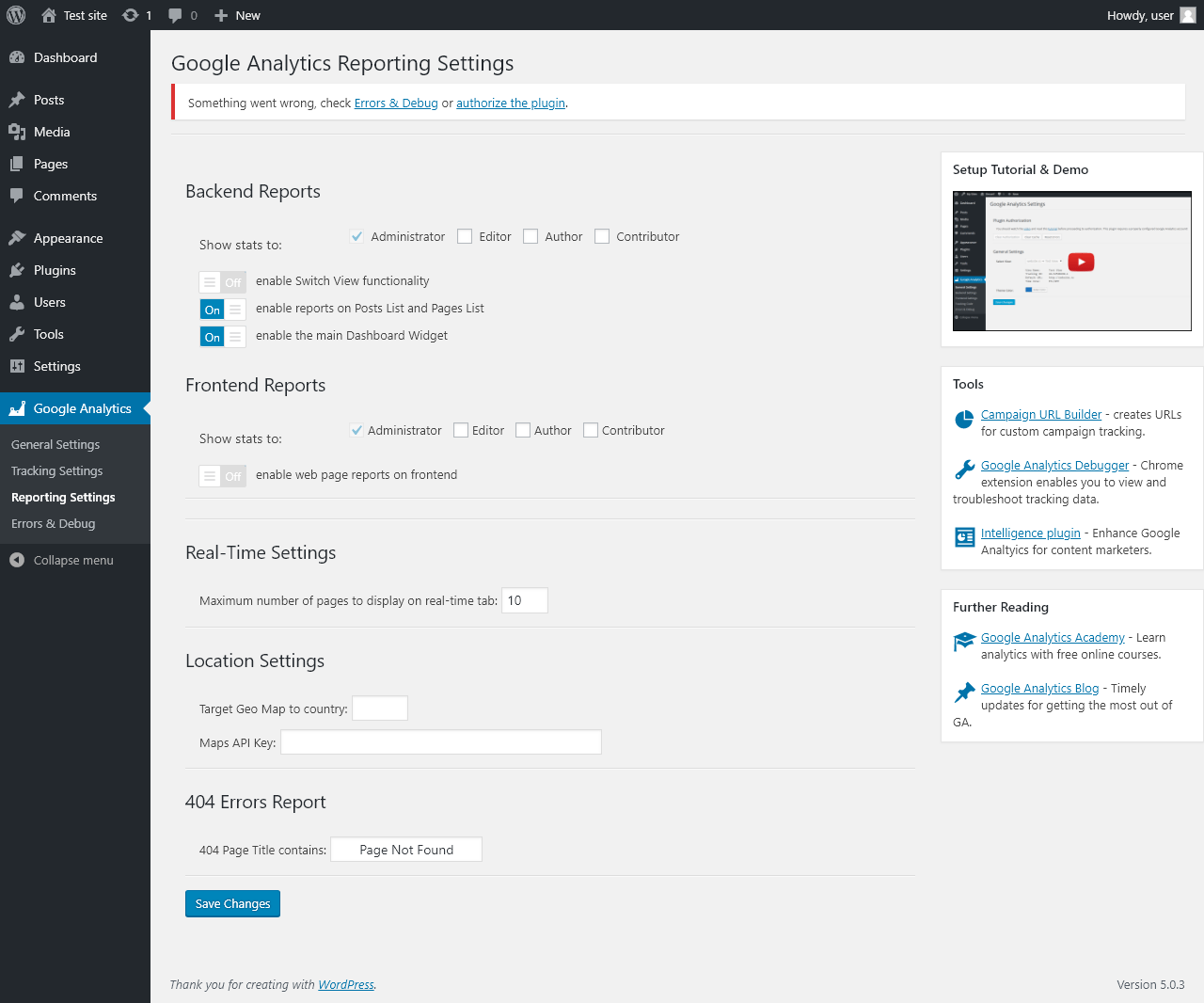The height and width of the screenshot is (1003, 1204).
Task: Click the Maps API Key input field
Action: (x=441, y=742)
